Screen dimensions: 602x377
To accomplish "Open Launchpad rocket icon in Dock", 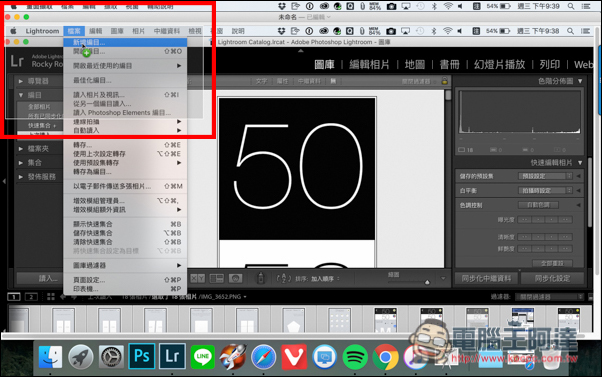I will 81,357.
